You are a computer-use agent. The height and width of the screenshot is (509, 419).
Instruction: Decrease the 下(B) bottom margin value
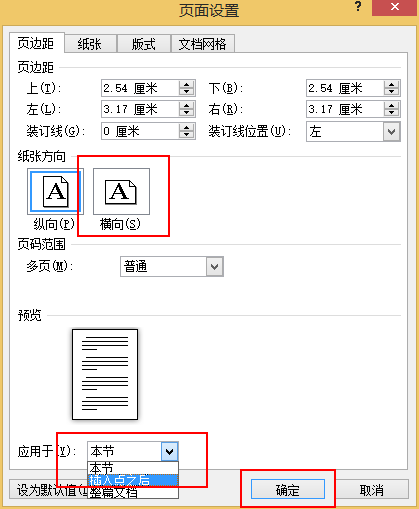point(392,92)
